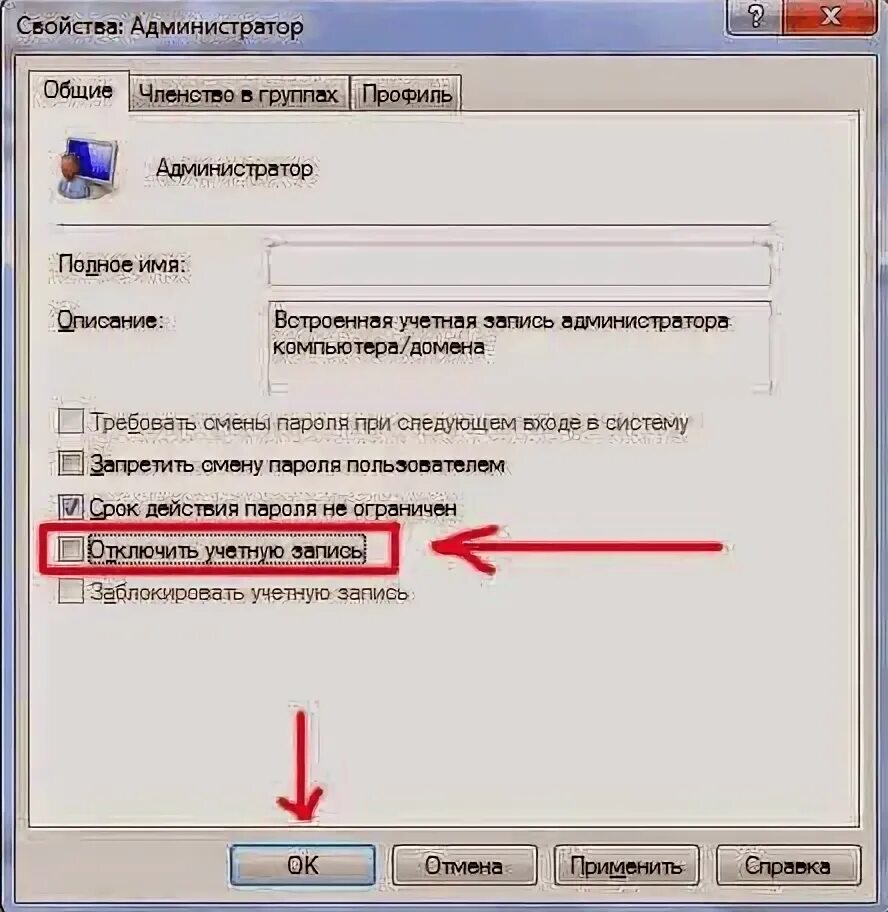Apply changes with Применить button
The height and width of the screenshot is (912, 888).
click(x=626, y=865)
